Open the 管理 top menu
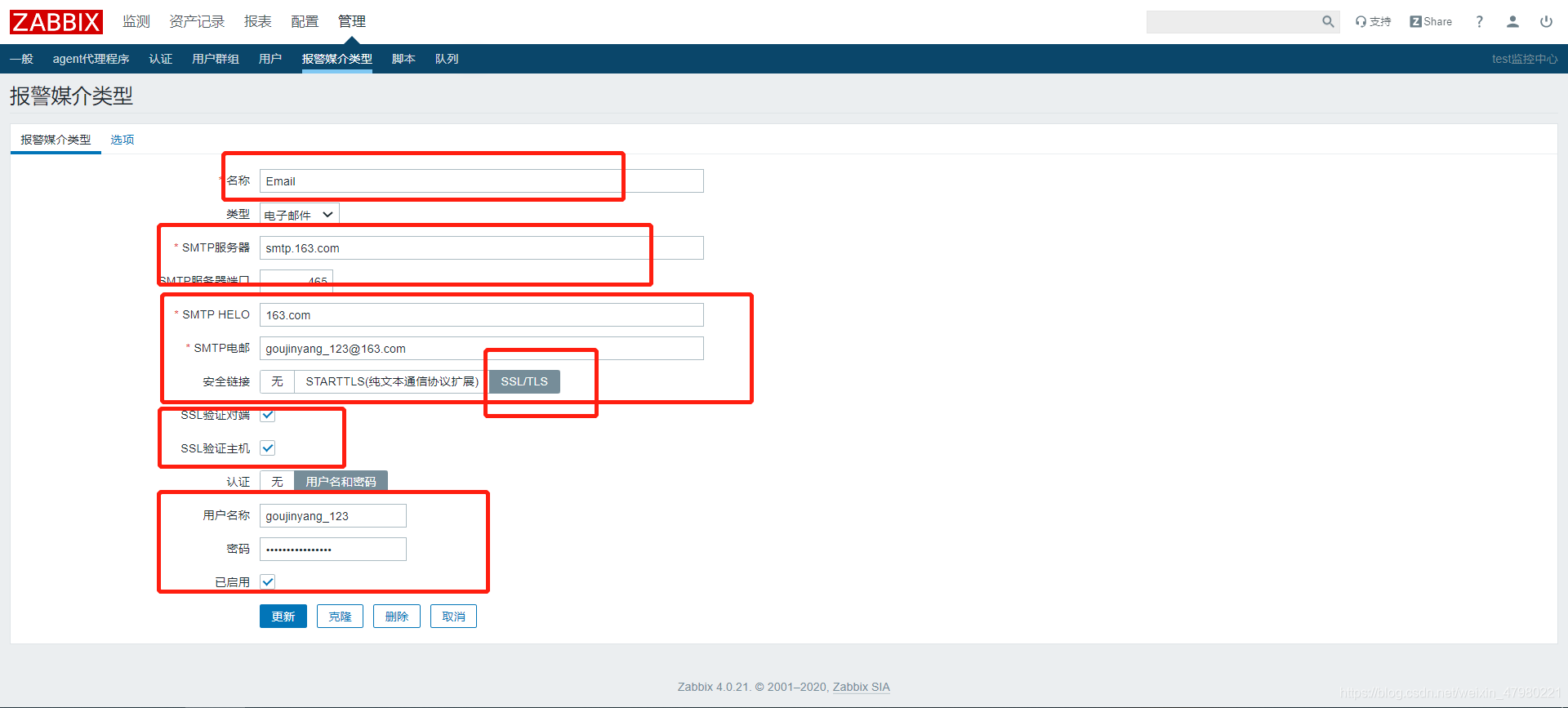This screenshot has height=708, width=1568. [352, 22]
